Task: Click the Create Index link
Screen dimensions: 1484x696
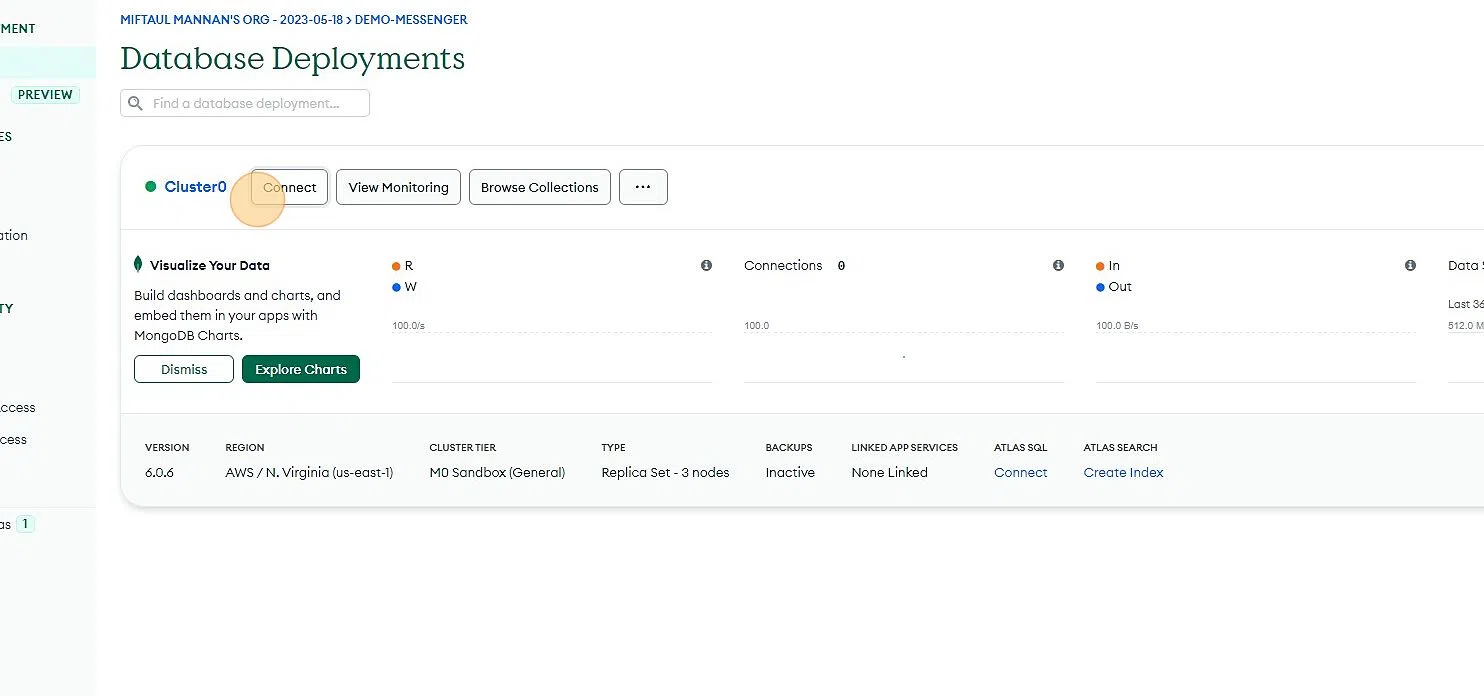Action: (1123, 472)
